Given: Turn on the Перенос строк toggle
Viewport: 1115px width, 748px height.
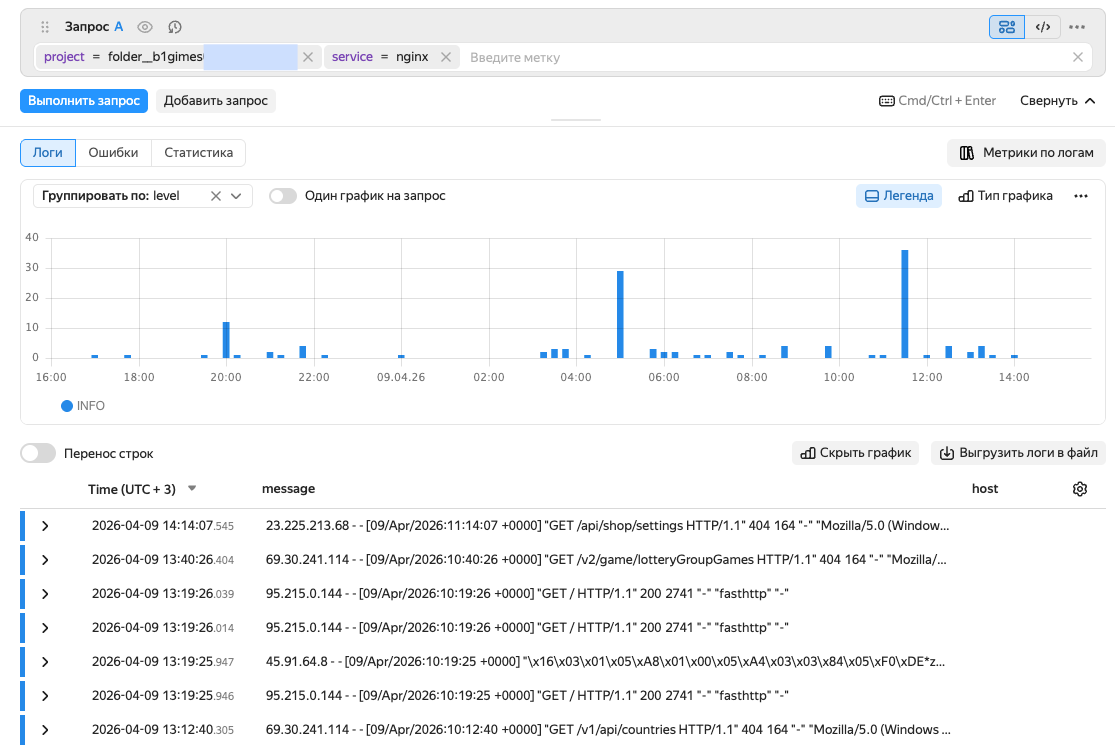Looking at the screenshot, I should (x=38, y=453).
